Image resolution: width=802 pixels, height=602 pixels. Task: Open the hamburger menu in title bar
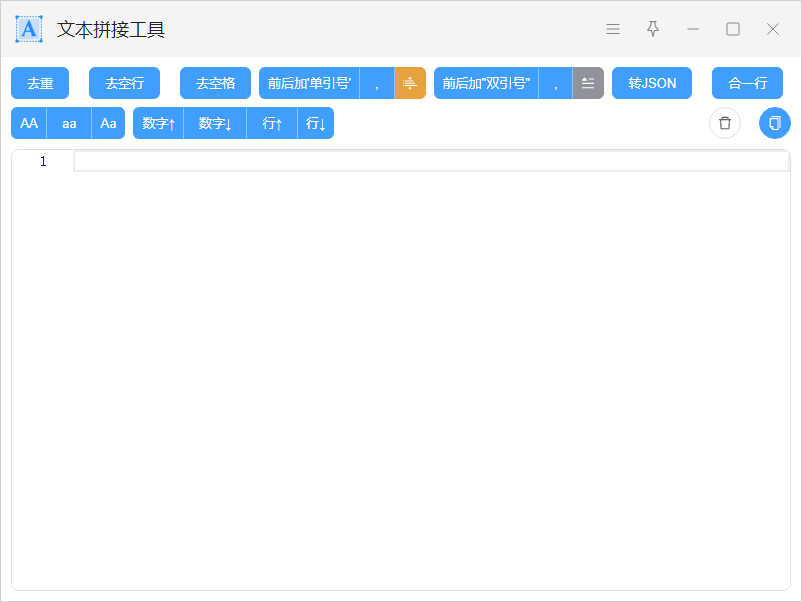(x=613, y=29)
